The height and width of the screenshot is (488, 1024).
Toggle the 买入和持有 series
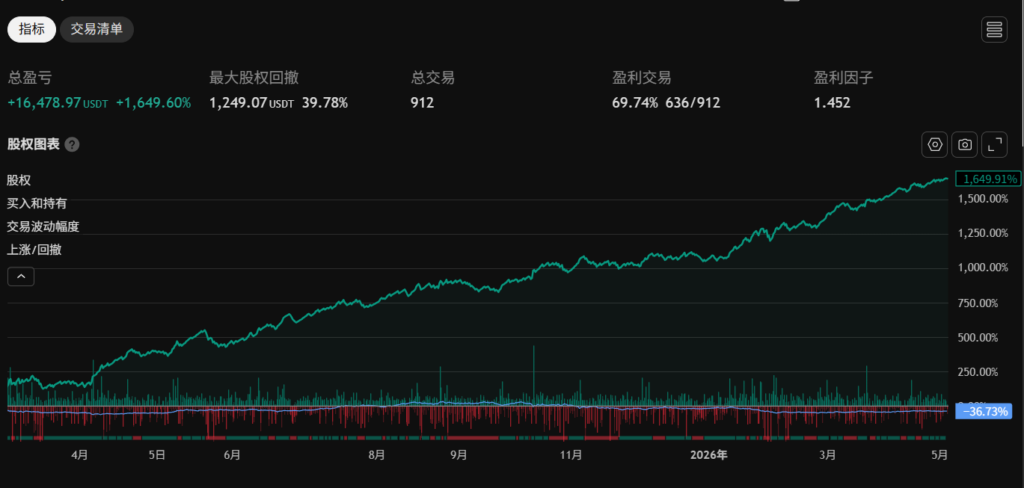coord(37,203)
